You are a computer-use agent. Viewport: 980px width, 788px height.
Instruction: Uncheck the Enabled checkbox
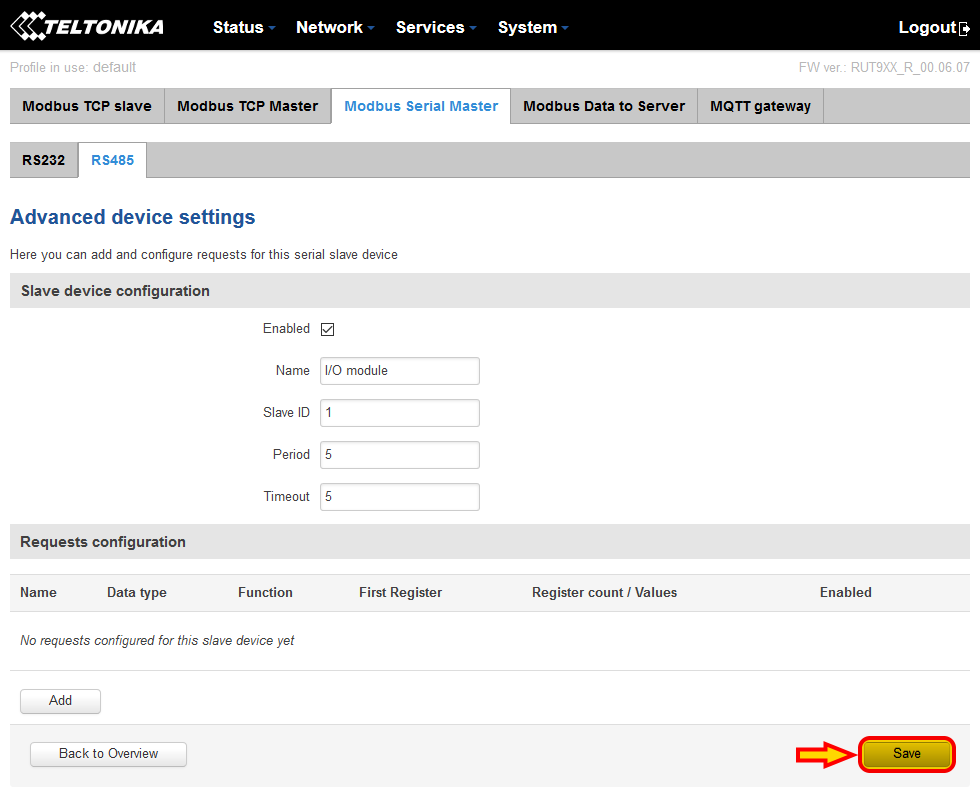coord(327,329)
